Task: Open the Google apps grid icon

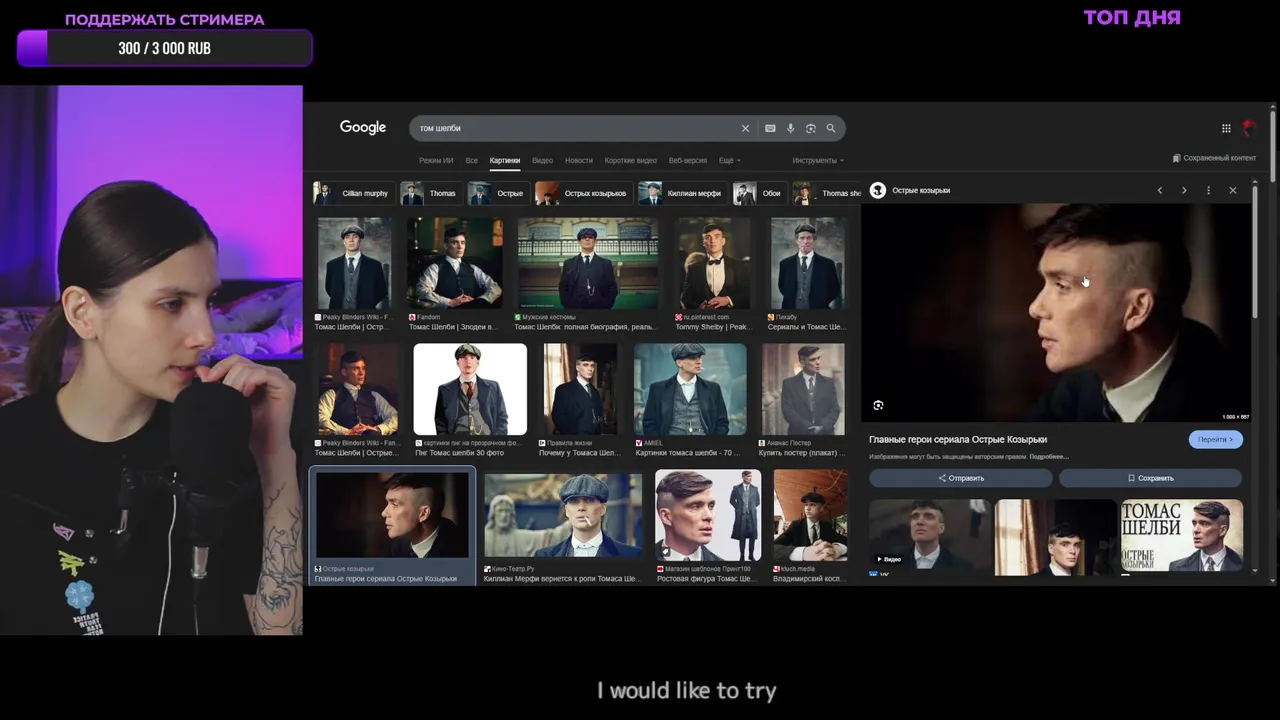Action: [x=1226, y=128]
